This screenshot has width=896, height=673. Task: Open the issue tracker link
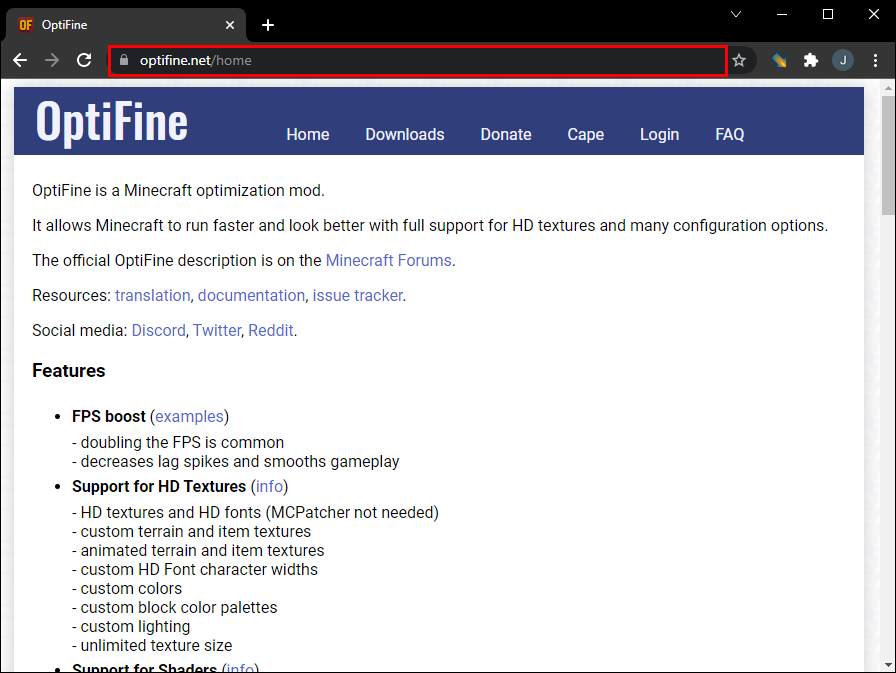click(x=358, y=295)
